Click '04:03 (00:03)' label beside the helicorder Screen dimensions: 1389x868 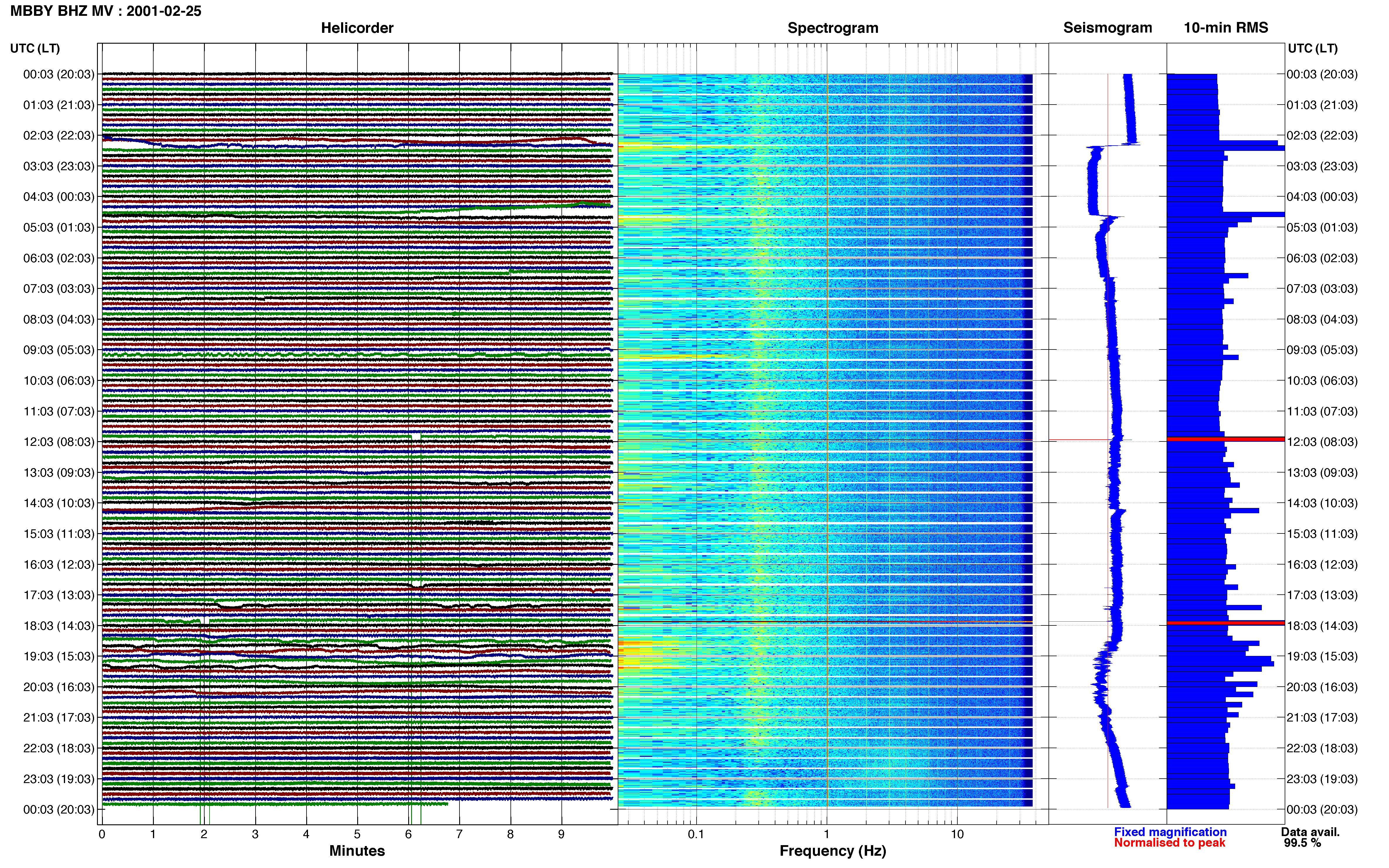click(x=59, y=197)
